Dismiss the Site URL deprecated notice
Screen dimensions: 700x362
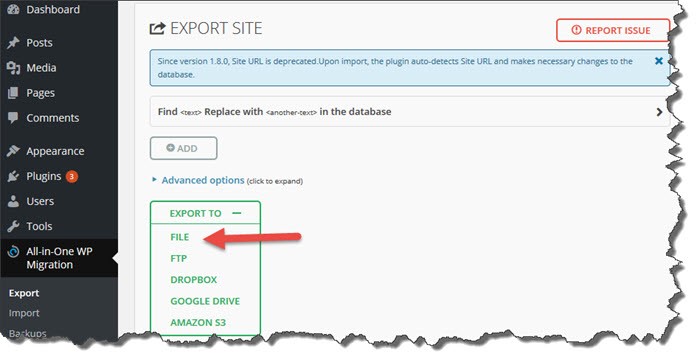(658, 61)
